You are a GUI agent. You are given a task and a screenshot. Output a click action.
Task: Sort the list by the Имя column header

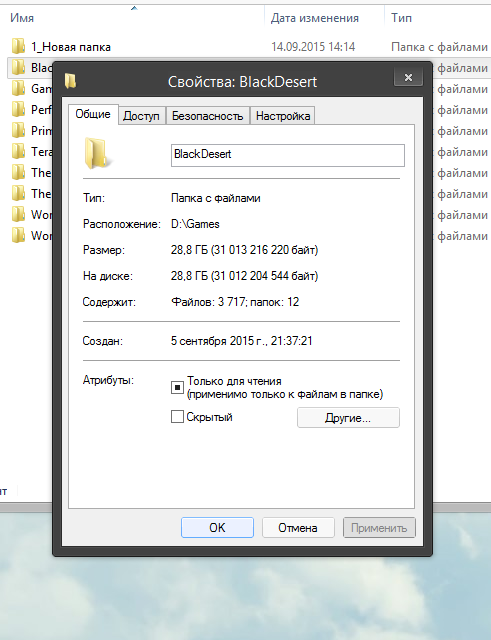(22, 18)
